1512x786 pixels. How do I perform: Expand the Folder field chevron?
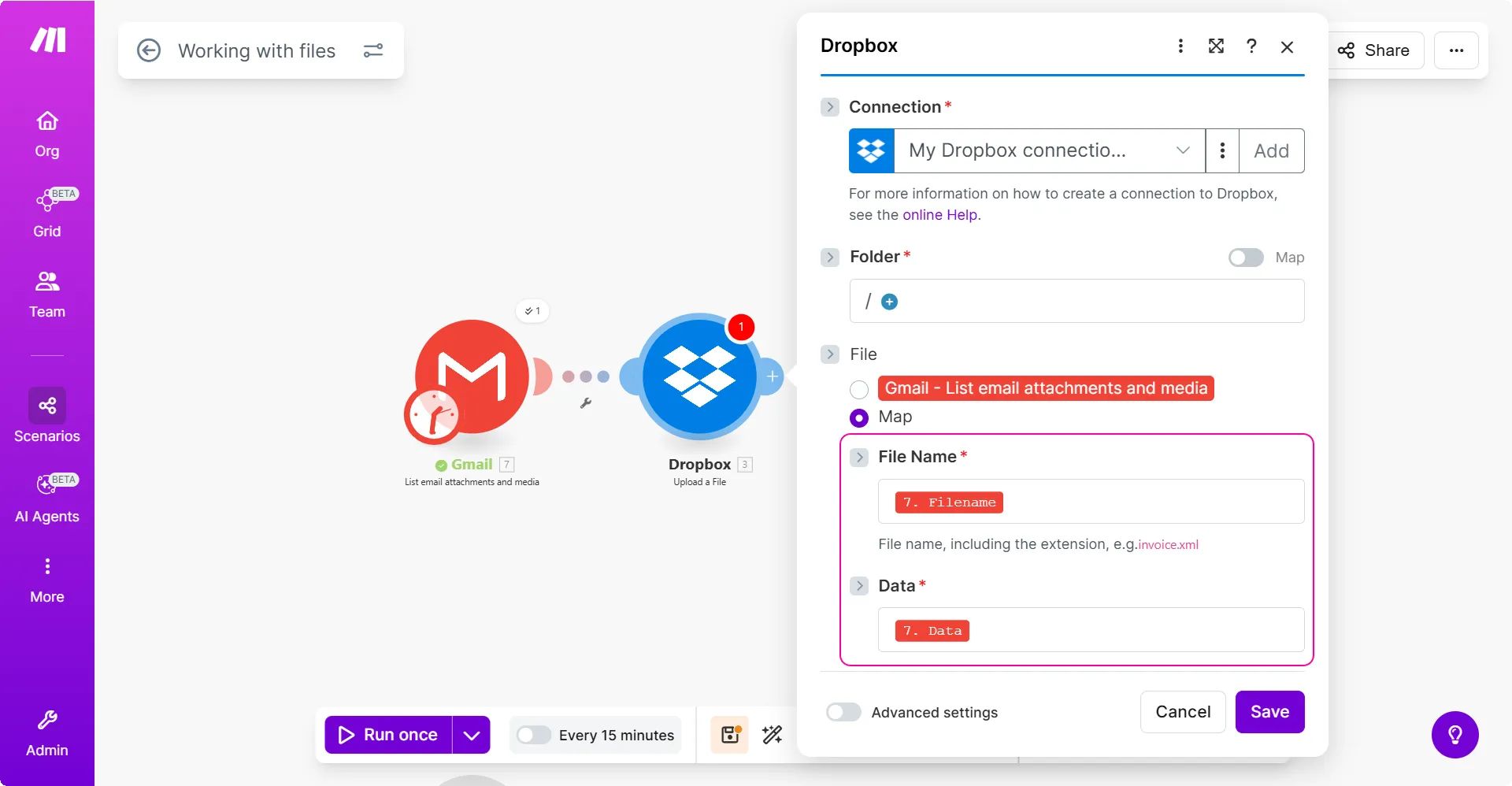(x=830, y=258)
